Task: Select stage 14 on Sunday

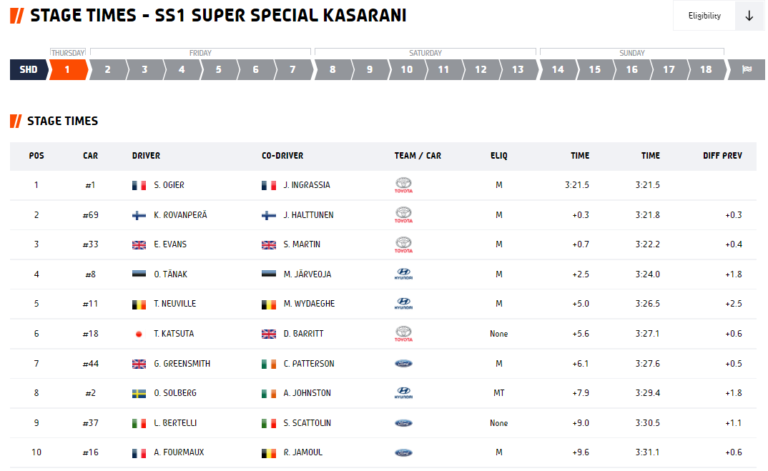Action: click(x=558, y=70)
